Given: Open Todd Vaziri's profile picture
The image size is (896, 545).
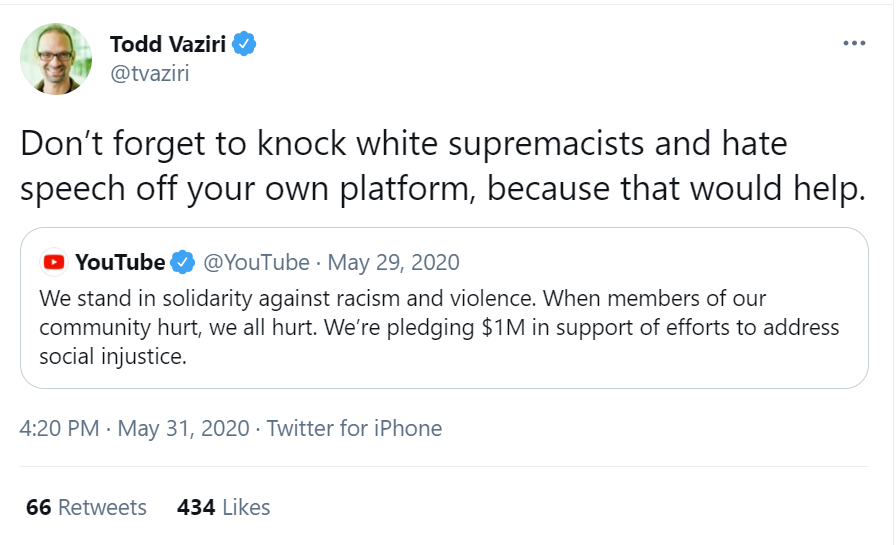Looking at the screenshot, I should point(56,59).
